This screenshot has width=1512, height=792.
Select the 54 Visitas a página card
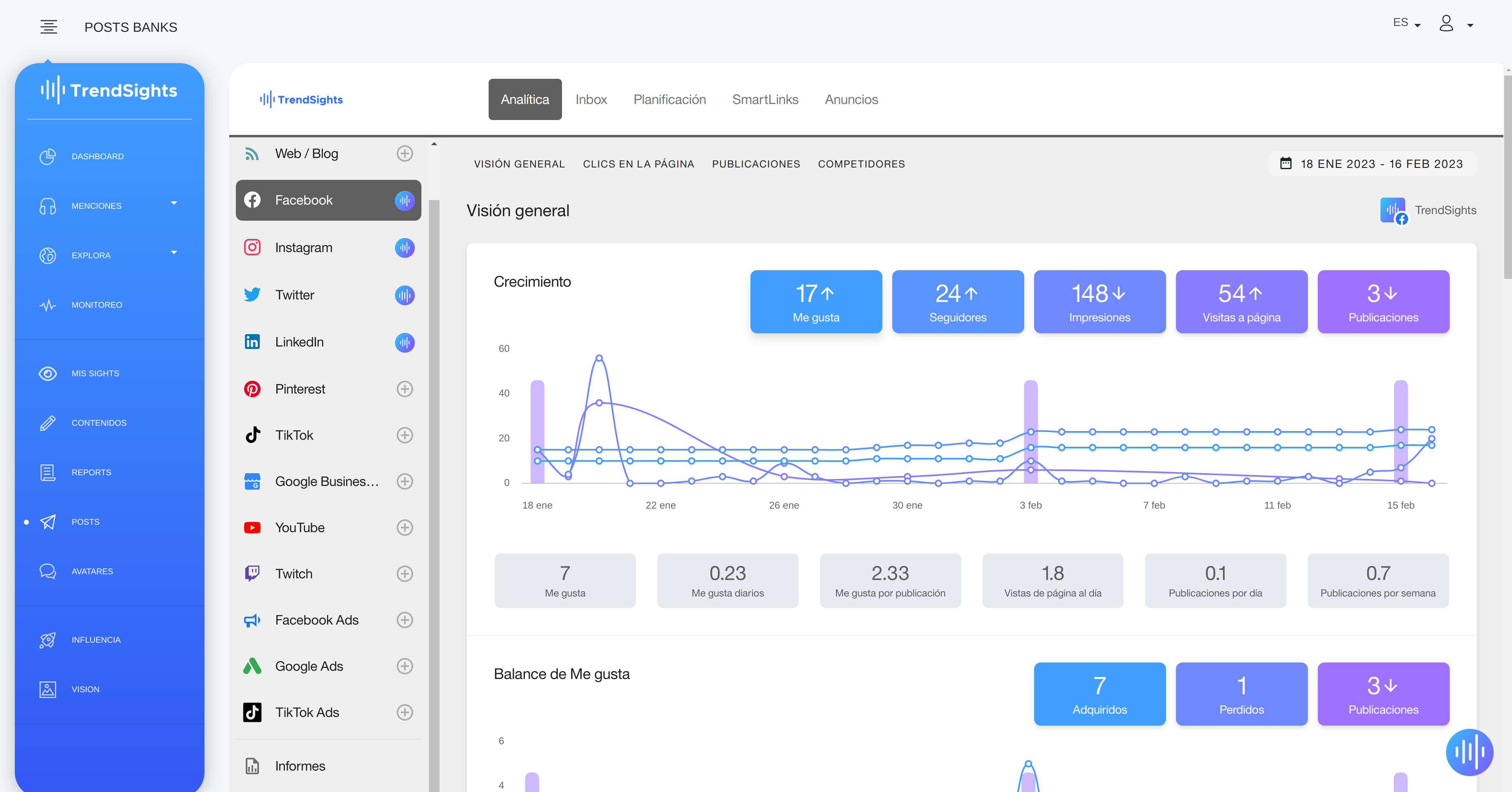[1242, 302]
